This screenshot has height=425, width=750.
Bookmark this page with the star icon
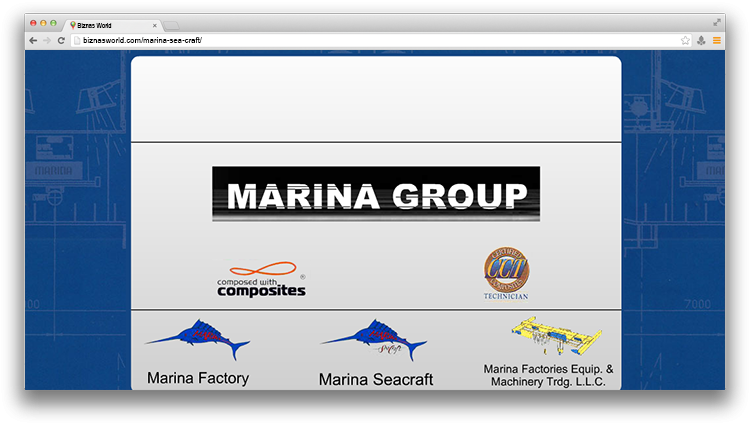[x=685, y=40]
